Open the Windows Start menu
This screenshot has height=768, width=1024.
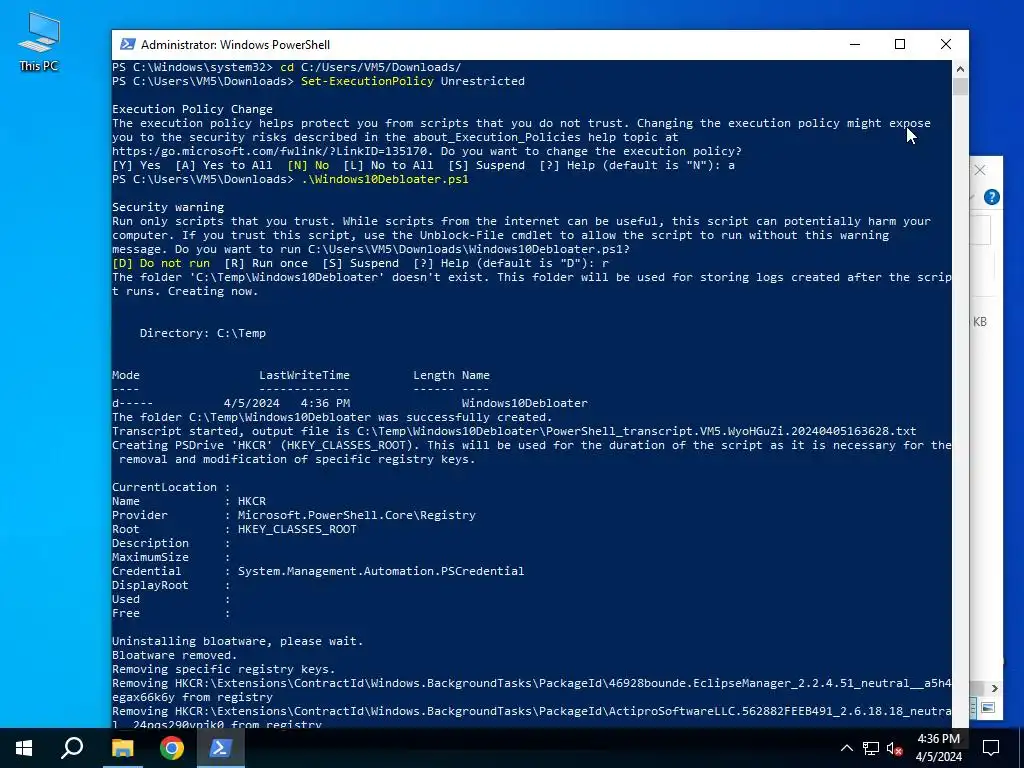pyautogui.click(x=24, y=748)
